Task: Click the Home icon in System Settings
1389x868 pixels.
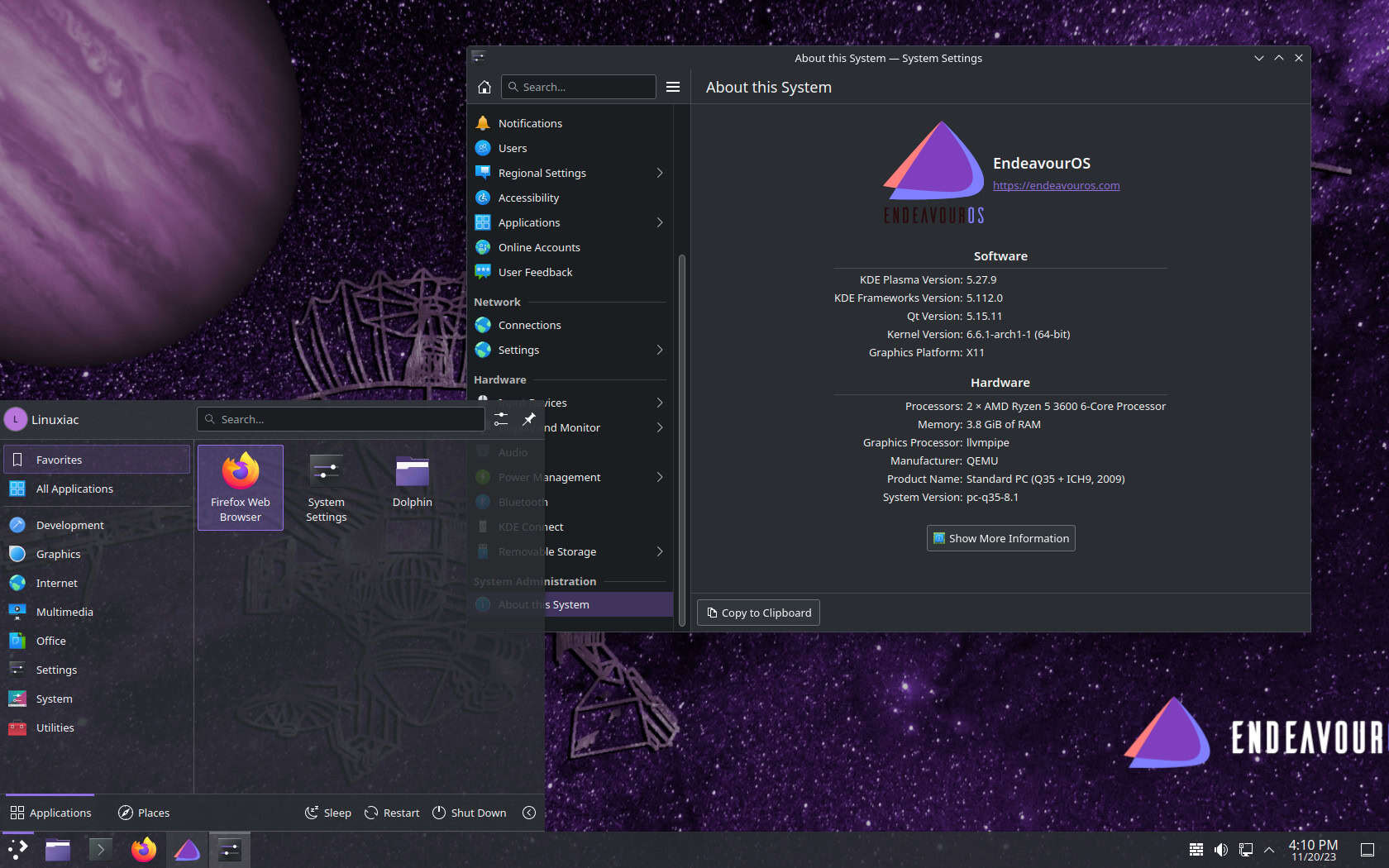Action: coord(484,86)
